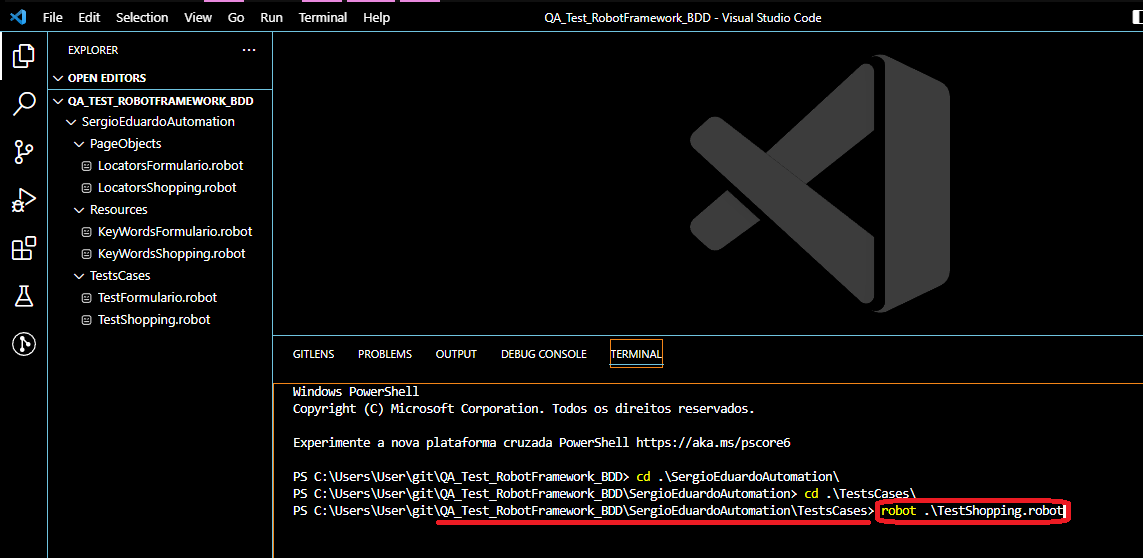1143x558 pixels.
Task: Open the Explorer view in activity bar
Action: 24,58
